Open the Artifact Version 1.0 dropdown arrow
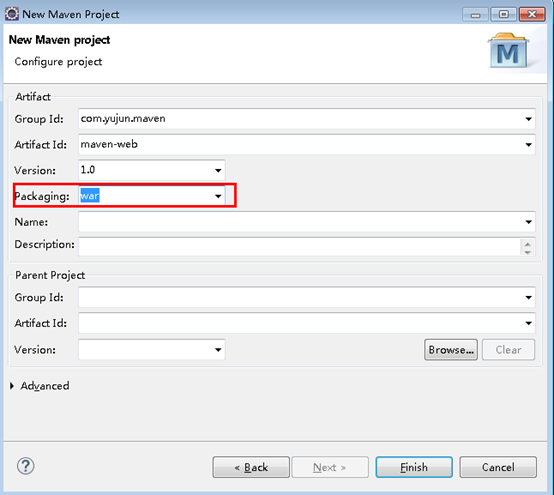The width and height of the screenshot is (554, 495). (x=218, y=170)
